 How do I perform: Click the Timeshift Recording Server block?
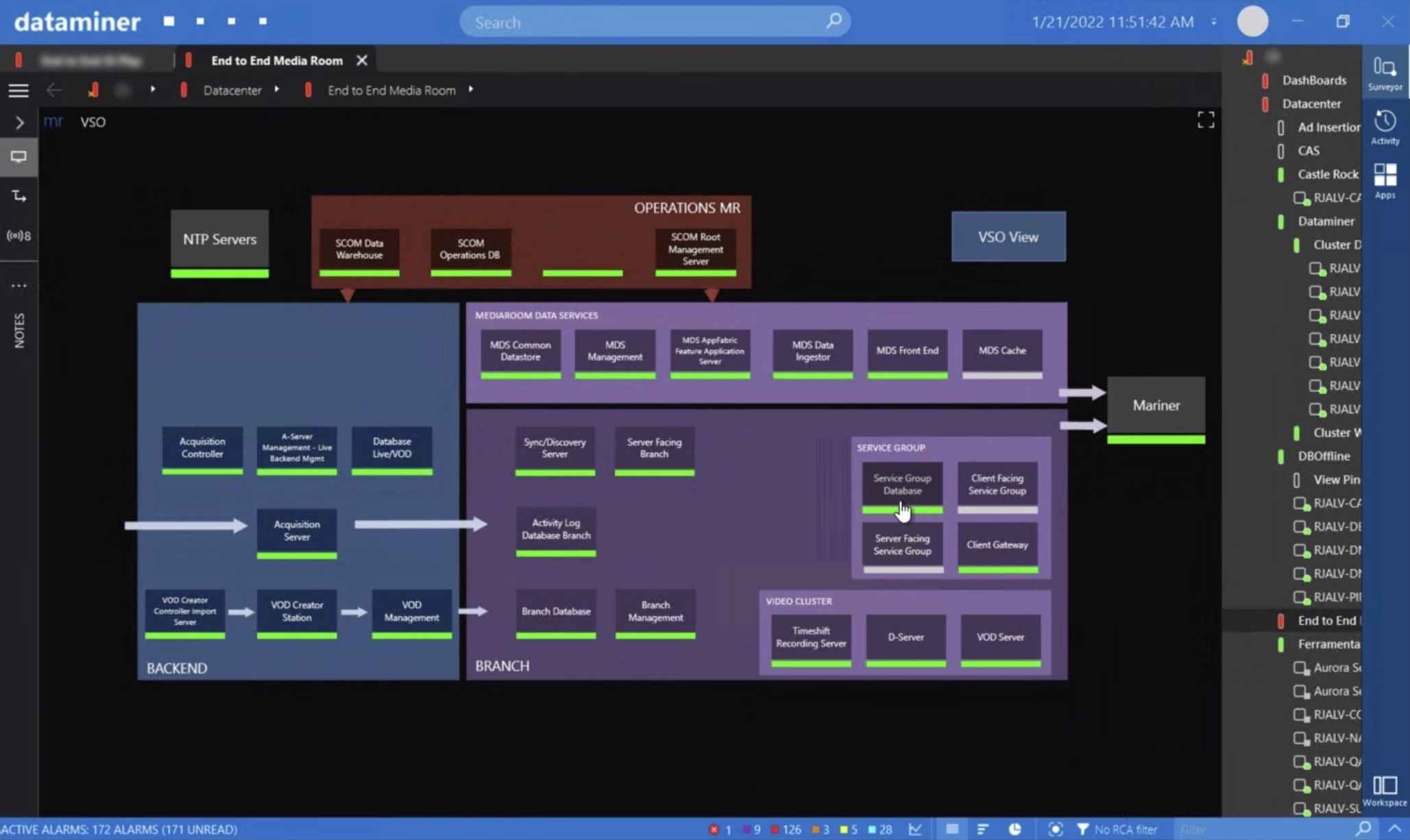(810, 640)
